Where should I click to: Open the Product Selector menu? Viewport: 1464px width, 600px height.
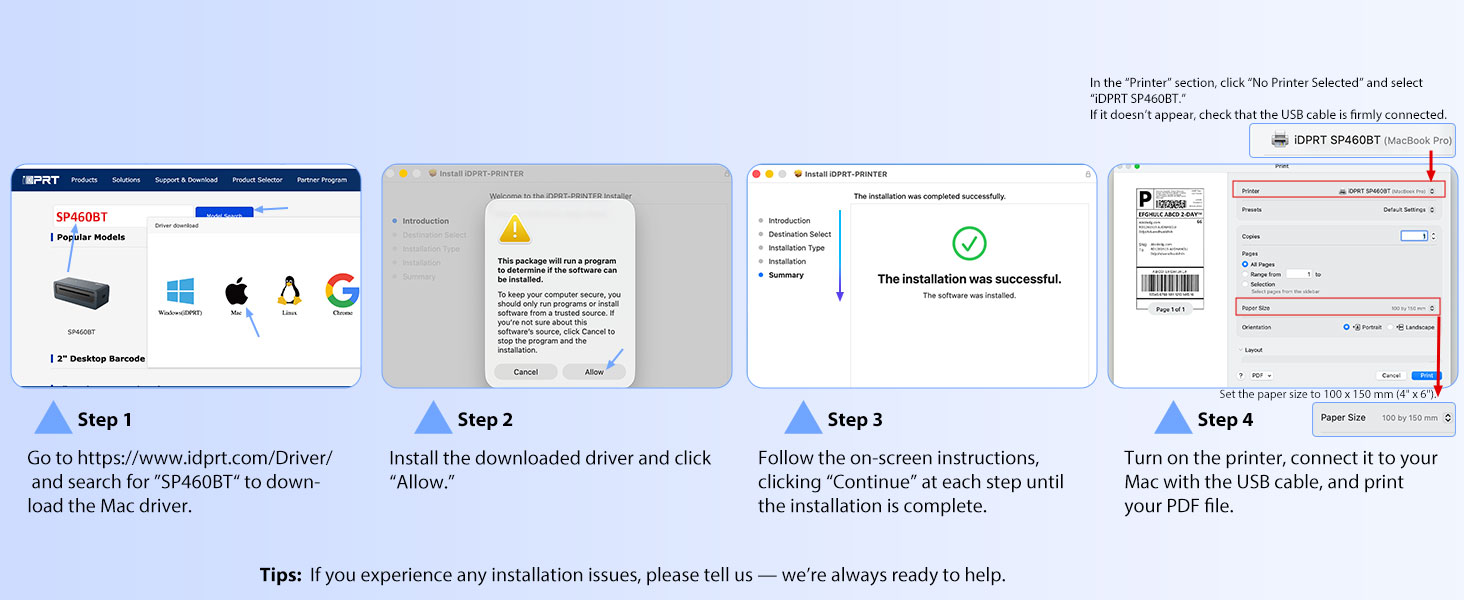(x=257, y=180)
